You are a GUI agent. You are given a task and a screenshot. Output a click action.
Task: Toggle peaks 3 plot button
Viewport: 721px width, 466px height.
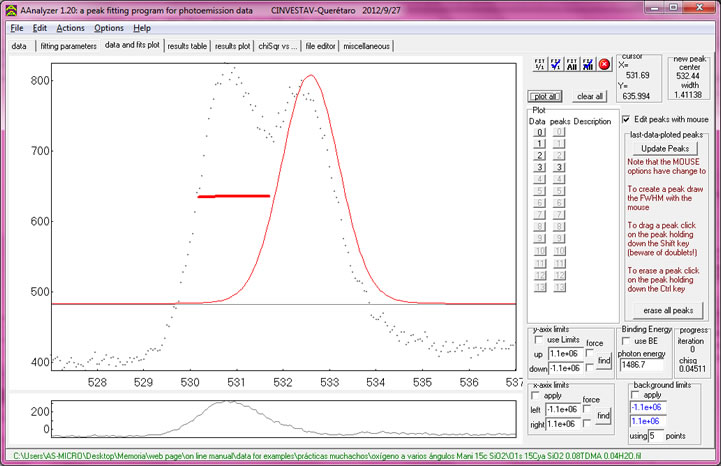(561, 168)
